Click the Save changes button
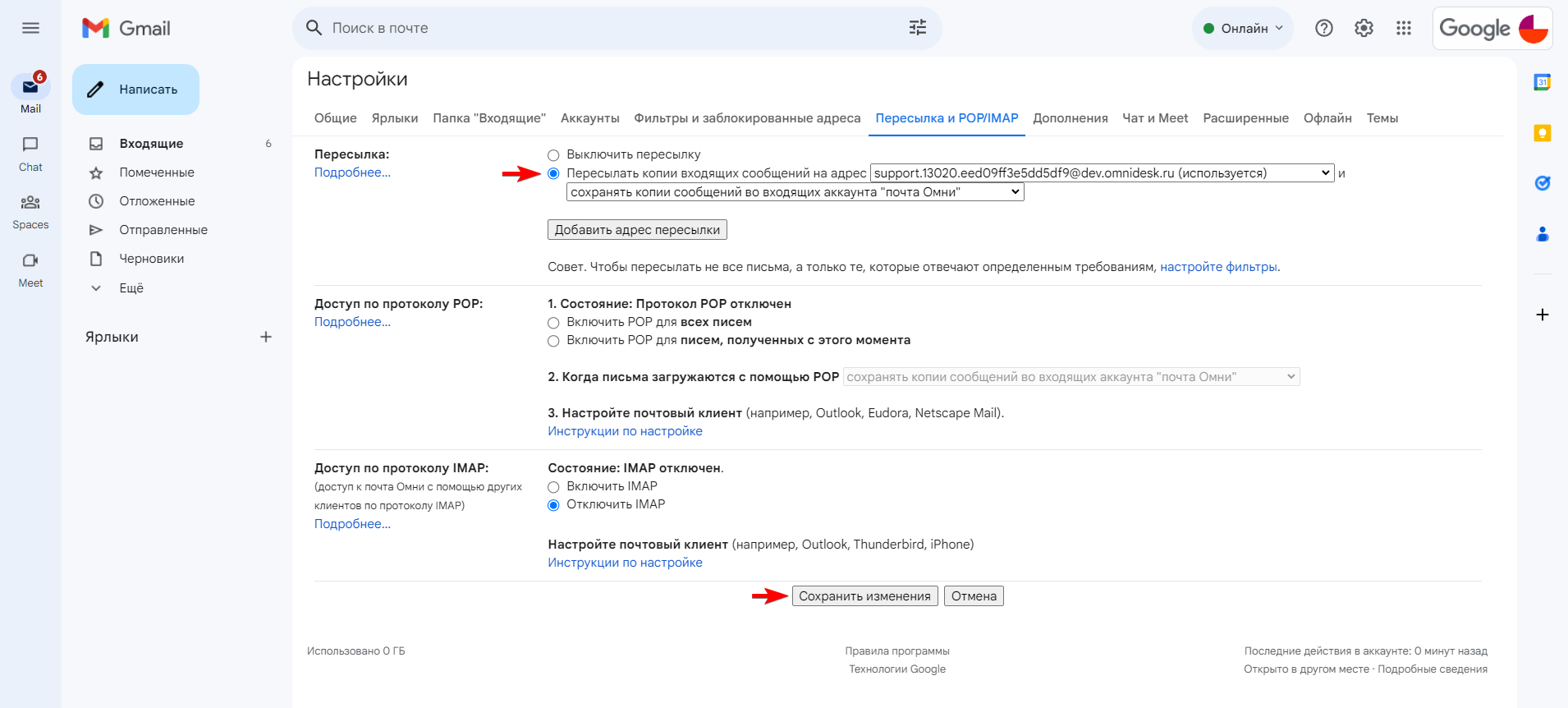 (x=864, y=596)
